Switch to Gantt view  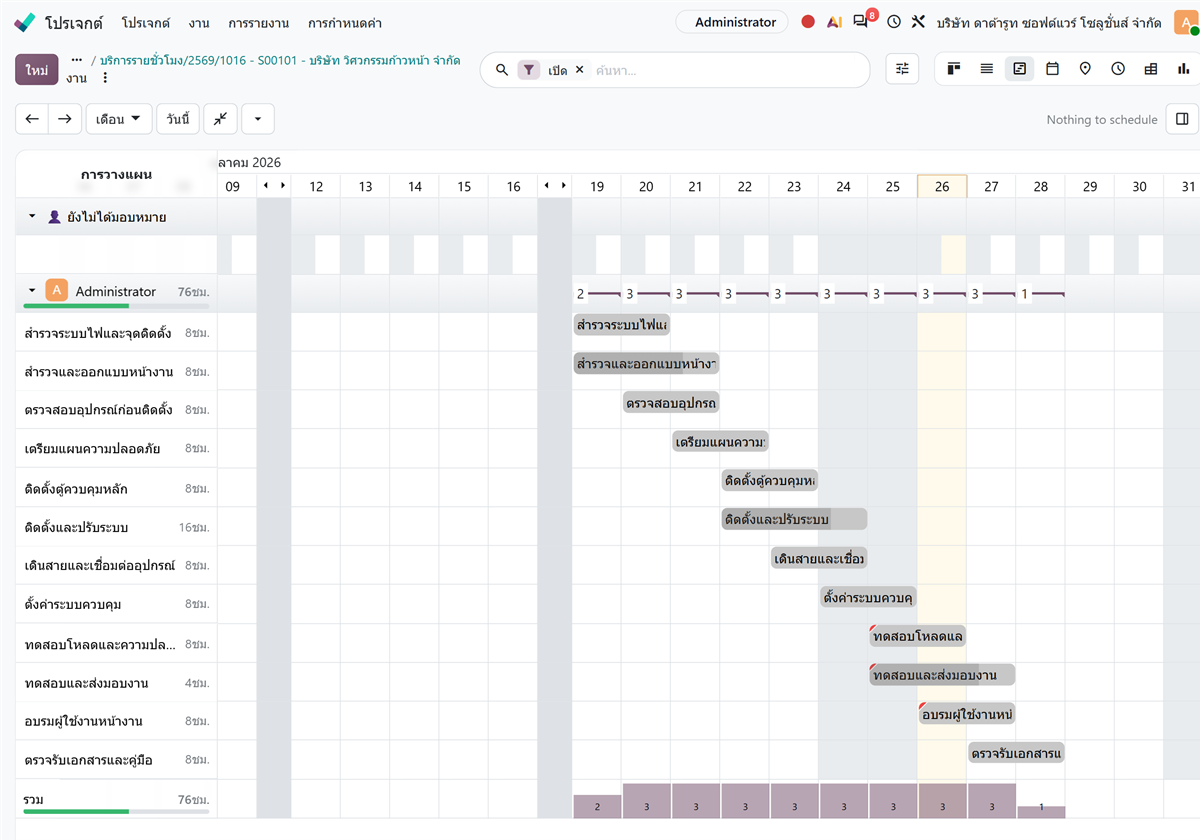[1019, 69]
